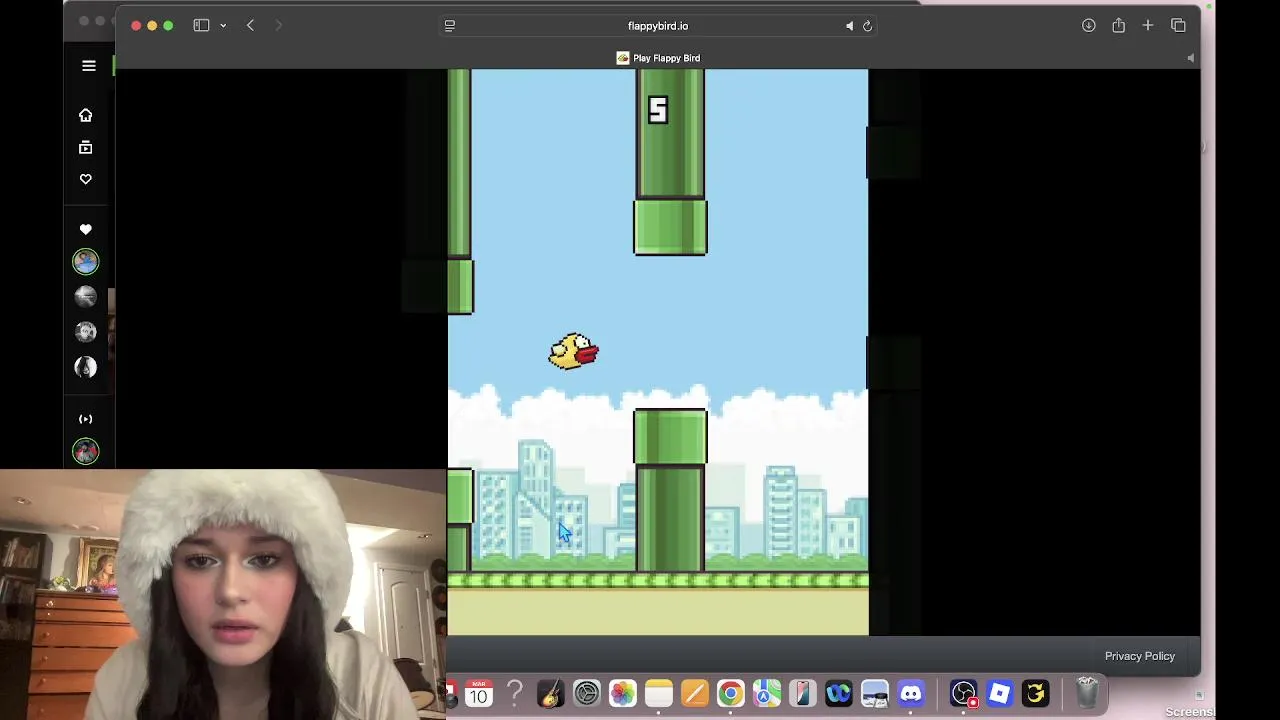Open Google Chrome in the Dock
The height and width of the screenshot is (720, 1280).
730,693
